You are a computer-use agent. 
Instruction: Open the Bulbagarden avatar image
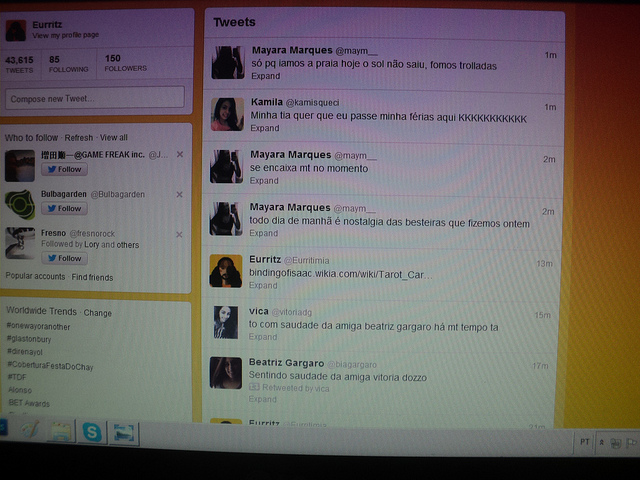click(20, 204)
